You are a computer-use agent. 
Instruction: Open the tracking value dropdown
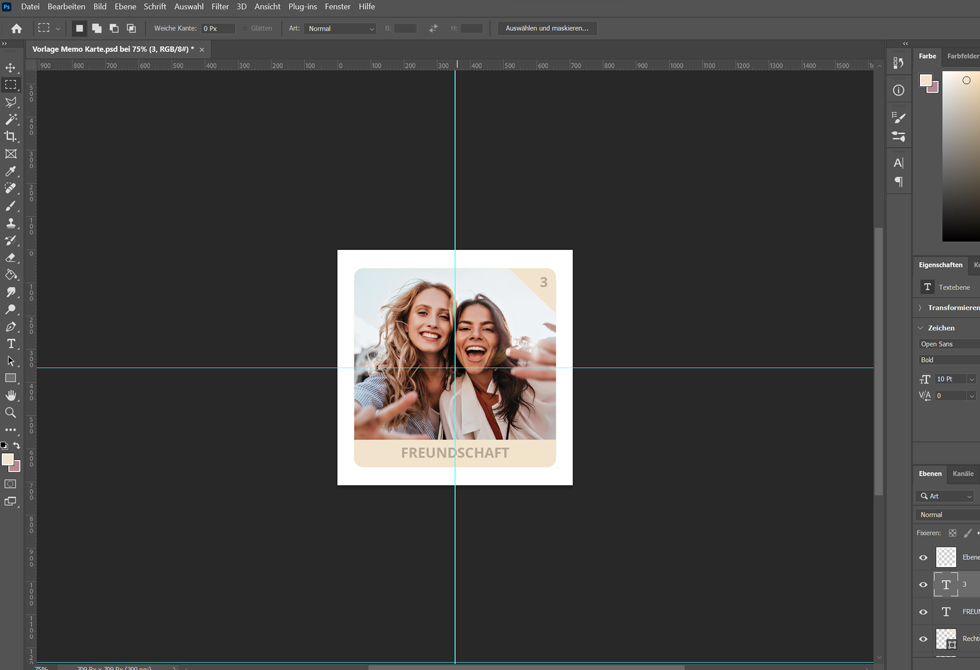[971, 396]
